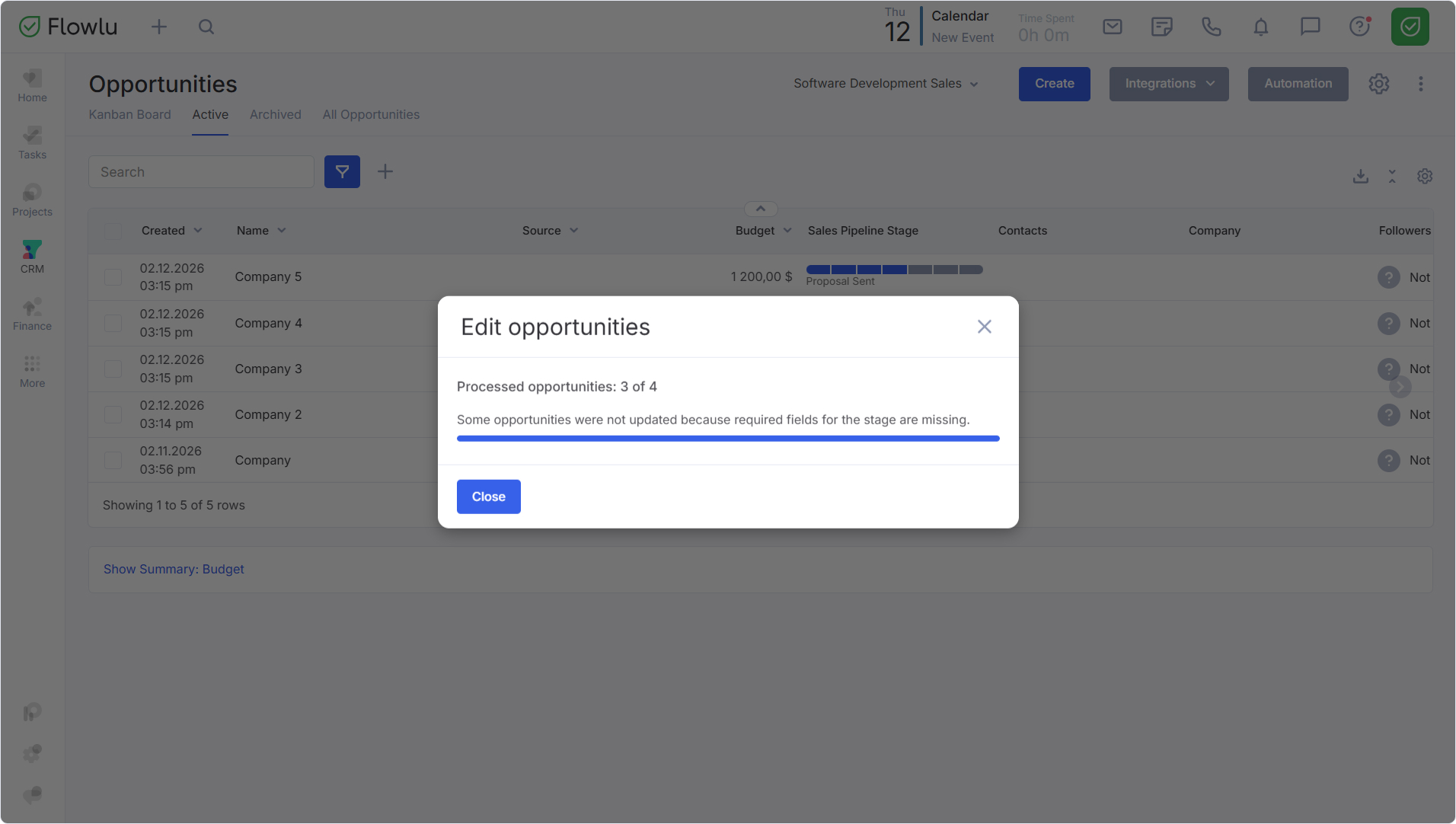Click the filter funnel button

point(342,172)
